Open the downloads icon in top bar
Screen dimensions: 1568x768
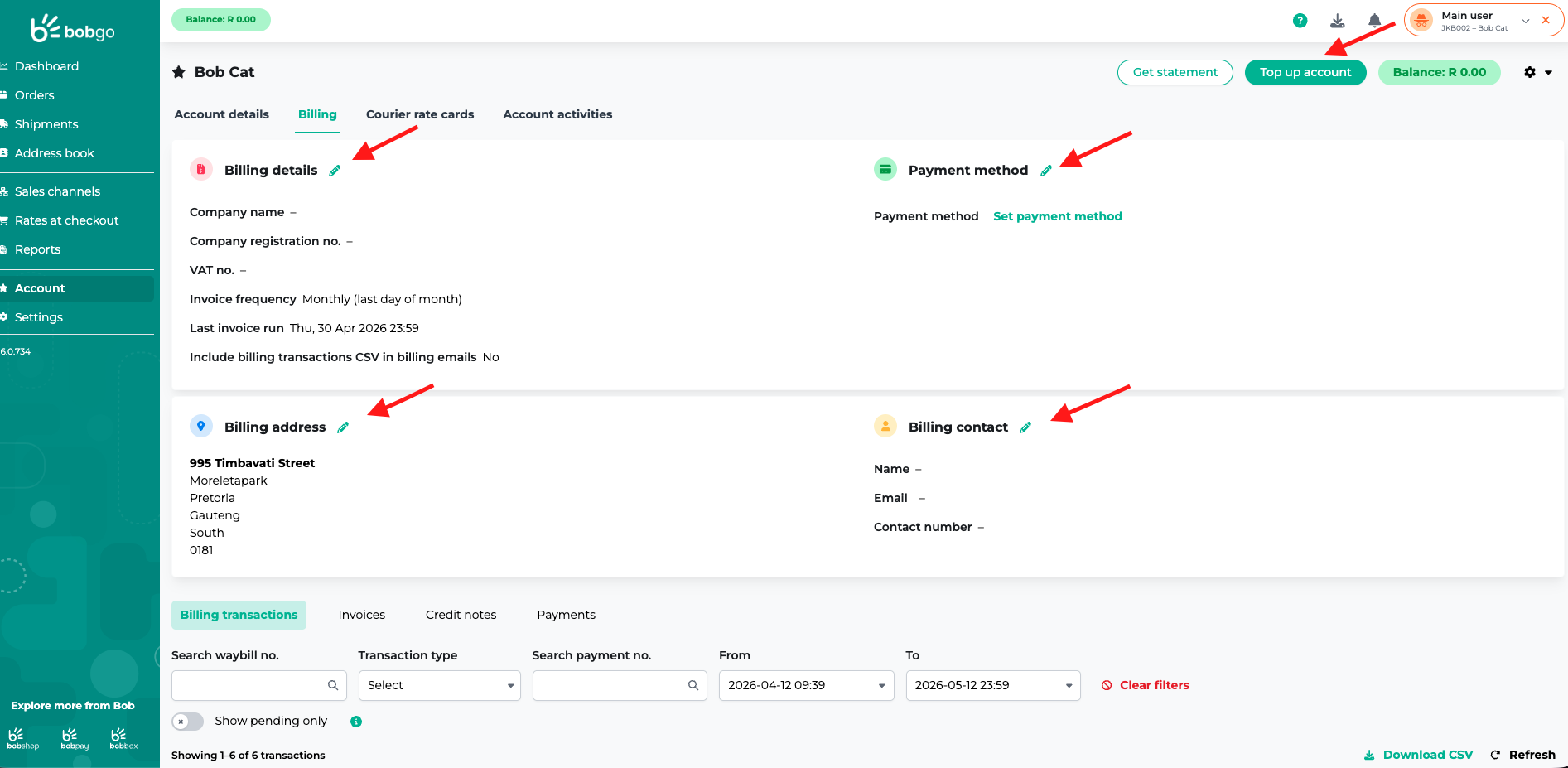[1338, 21]
